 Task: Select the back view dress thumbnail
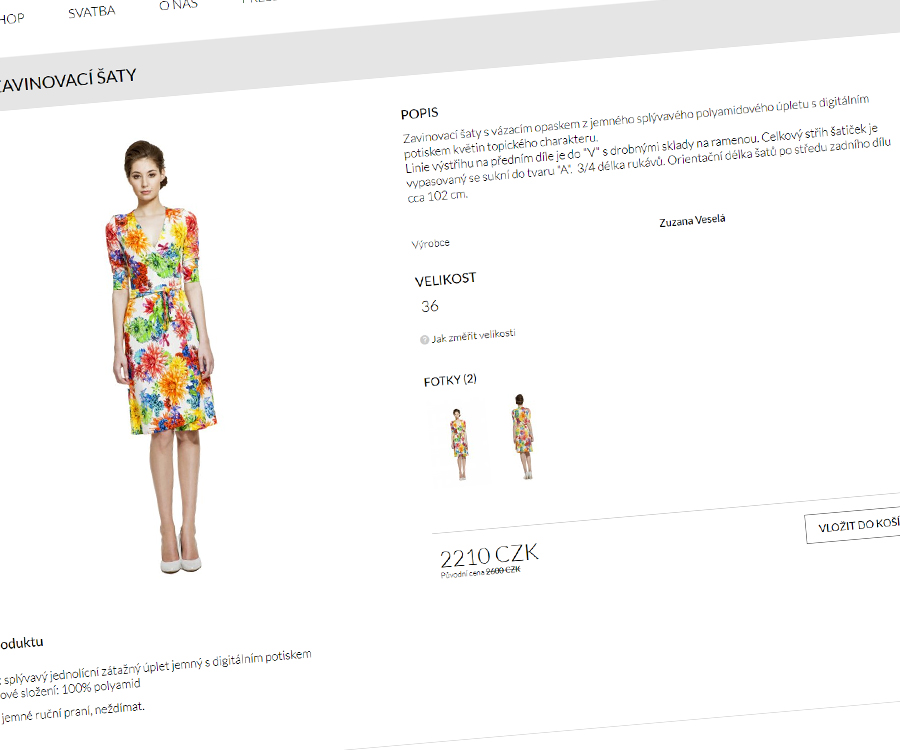click(x=522, y=436)
